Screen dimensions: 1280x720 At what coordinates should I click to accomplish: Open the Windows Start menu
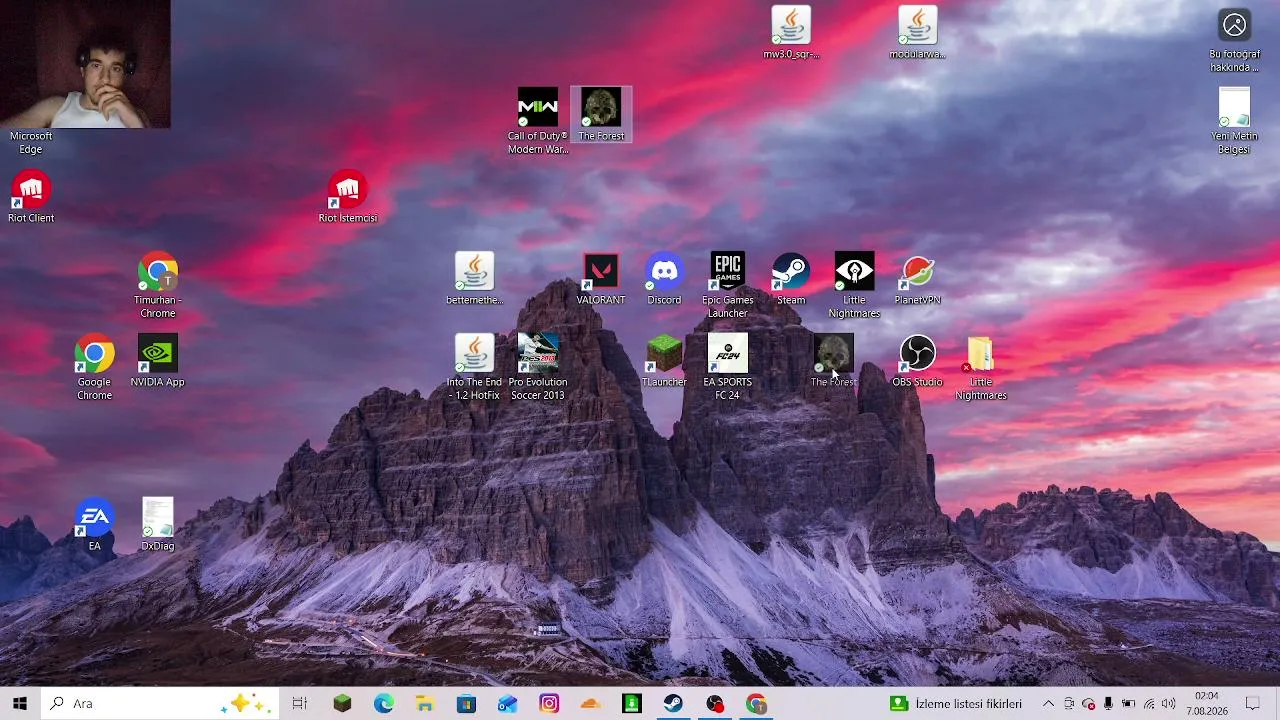pos(20,704)
